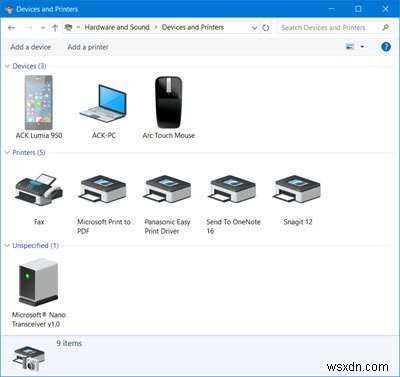The width and height of the screenshot is (400, 377).
Task: Click the change view icon
Action: [x=350, y=47]
